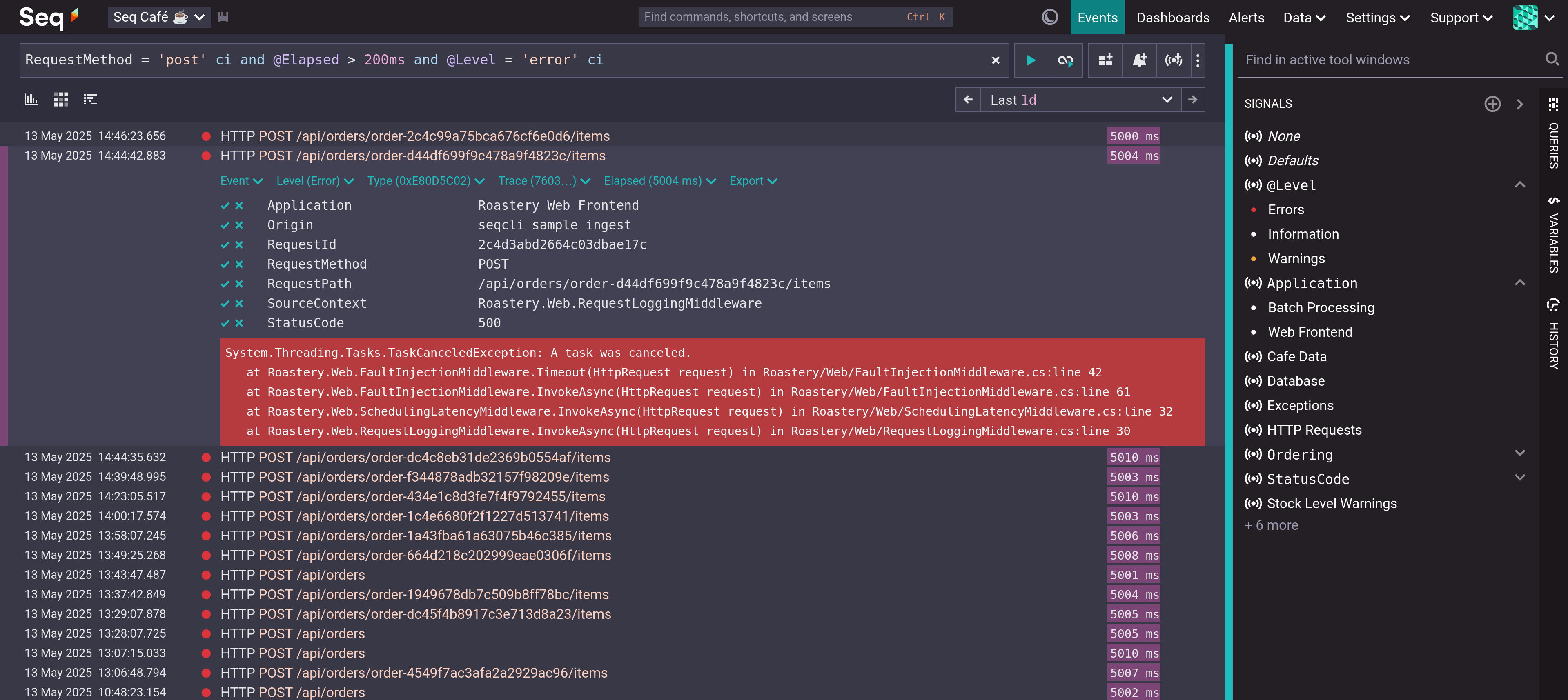
Task: Click the save workspace floppy icon
Action: click(x=223, y=17)
